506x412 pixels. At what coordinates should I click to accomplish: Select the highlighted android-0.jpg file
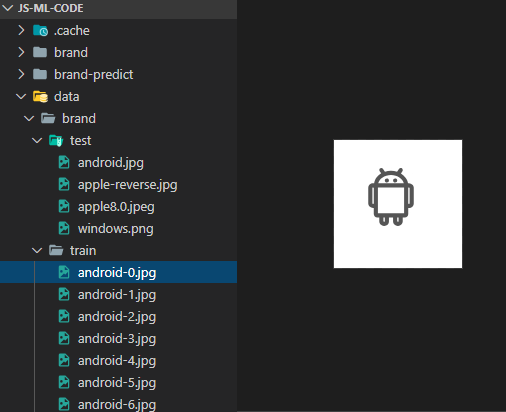click(x=118, y=272)
